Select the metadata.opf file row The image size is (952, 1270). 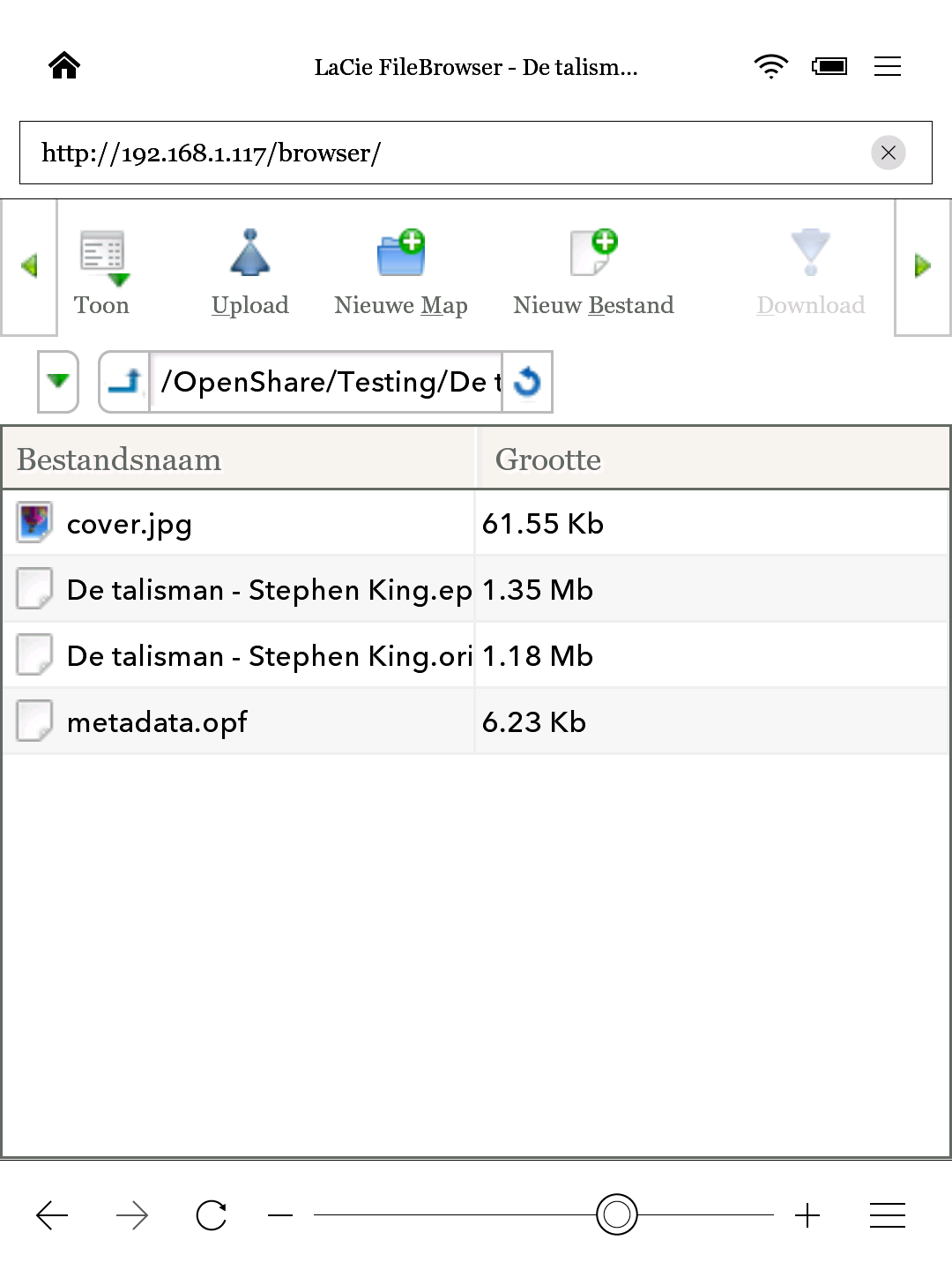click(x=157, y=722)
